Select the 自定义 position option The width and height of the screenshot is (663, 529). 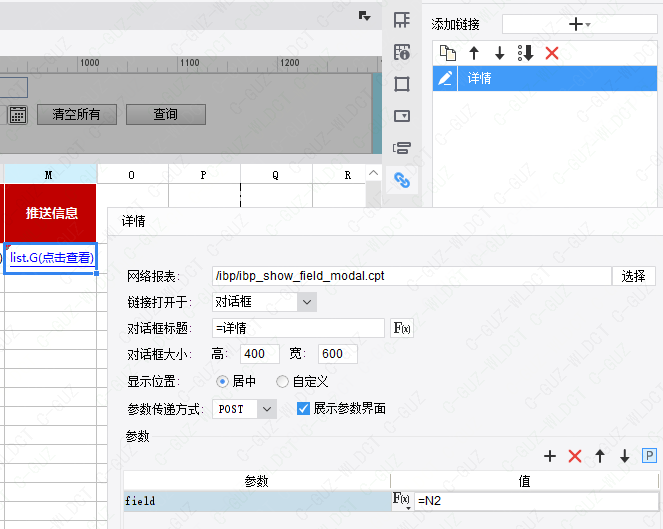point(283,381)
